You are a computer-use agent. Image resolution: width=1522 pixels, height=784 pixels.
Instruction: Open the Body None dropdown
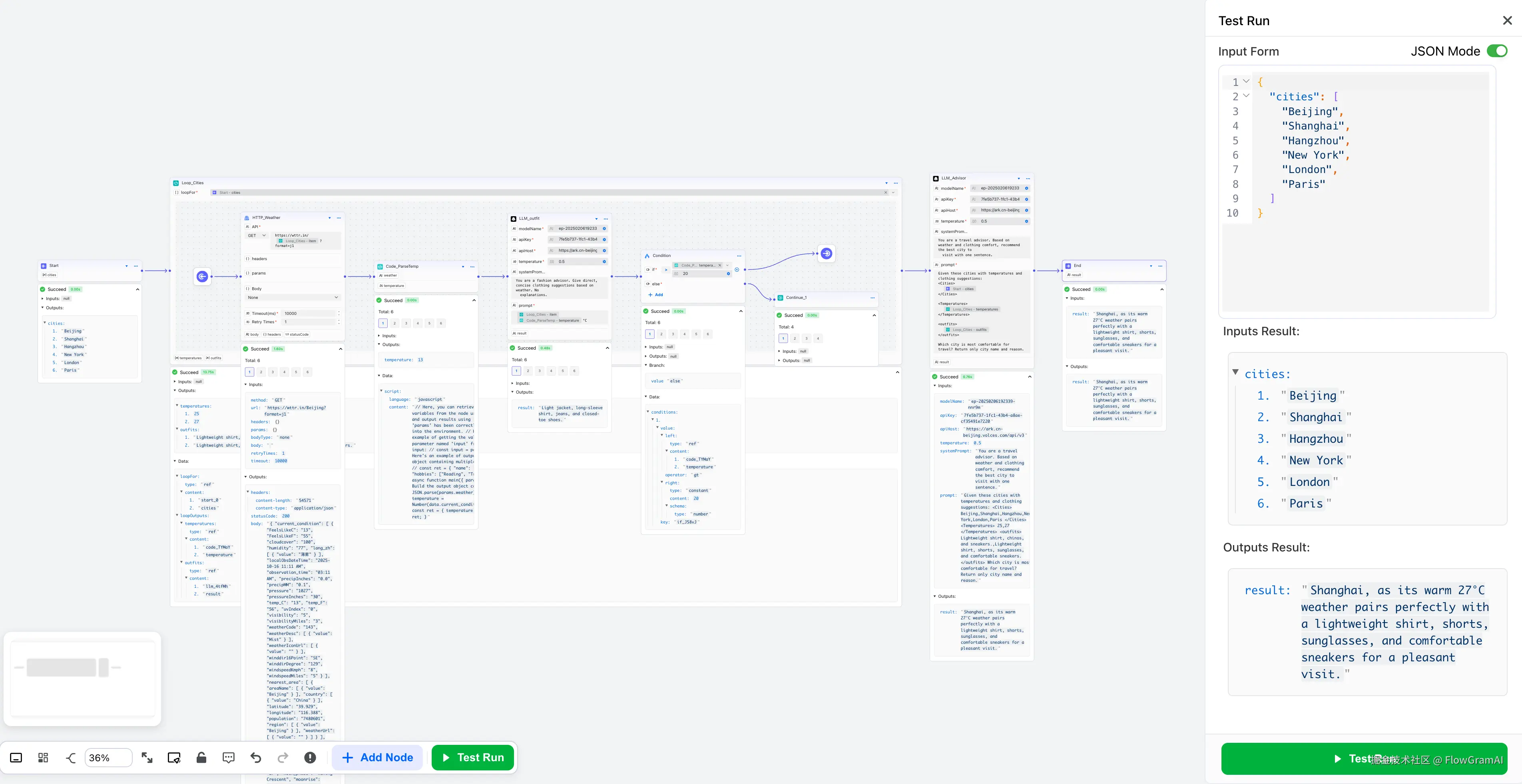[x=293, y=297]
